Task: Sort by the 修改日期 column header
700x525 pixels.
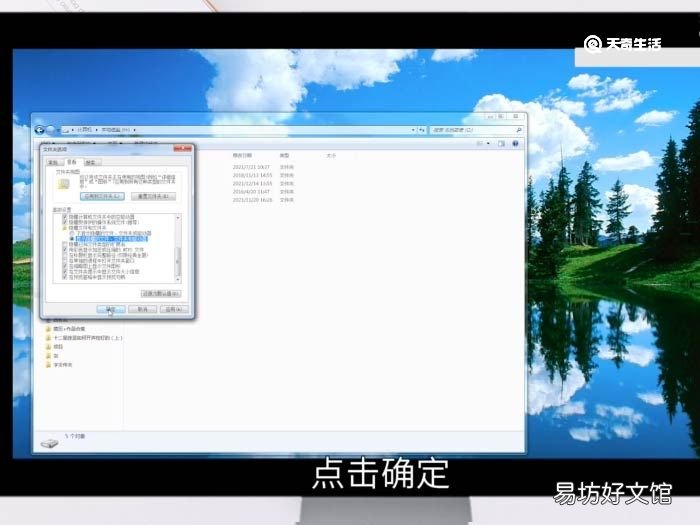Action: tap(242, 155)
